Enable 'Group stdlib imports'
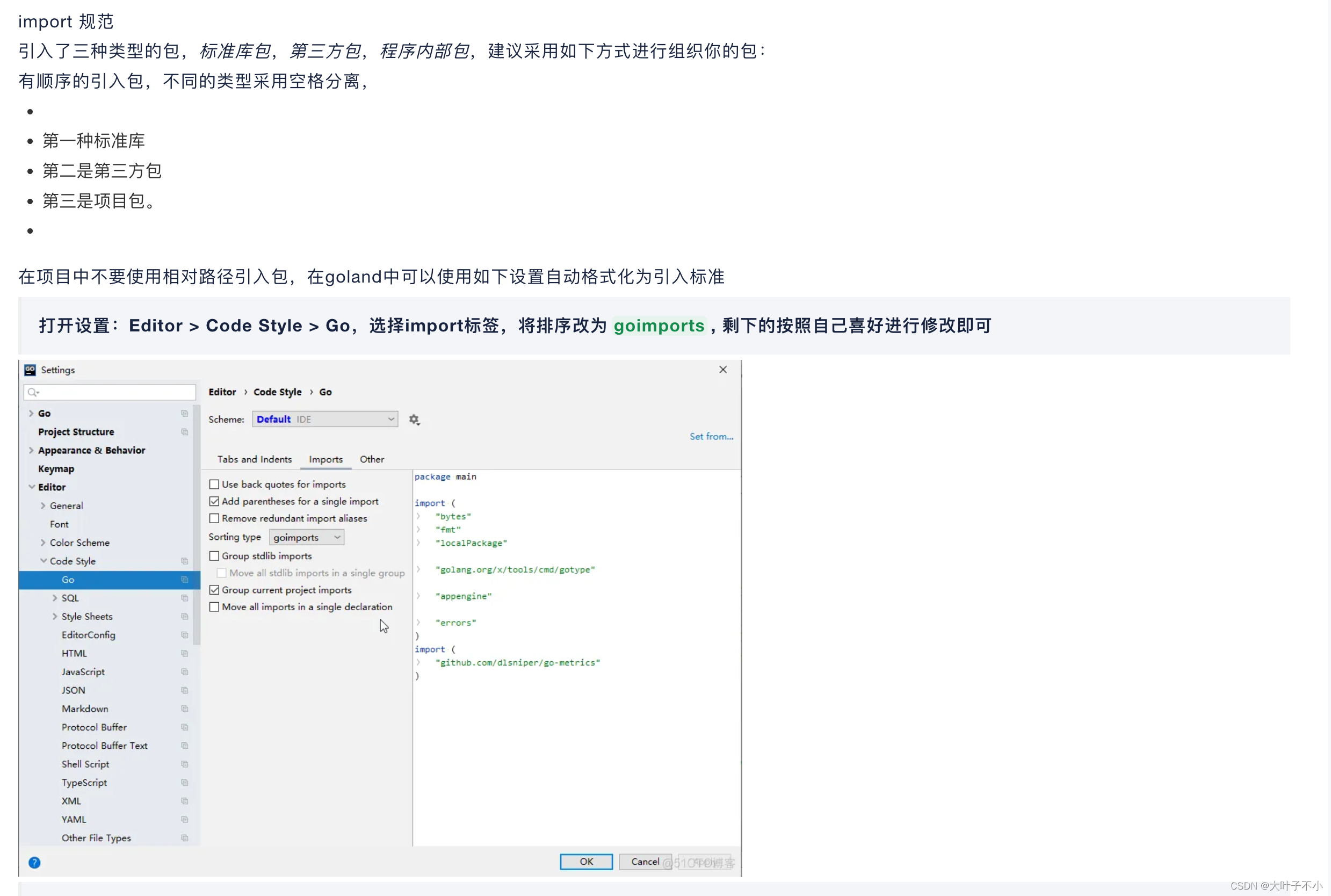This screenshot has height=896, width=1331. coord(214,555)
